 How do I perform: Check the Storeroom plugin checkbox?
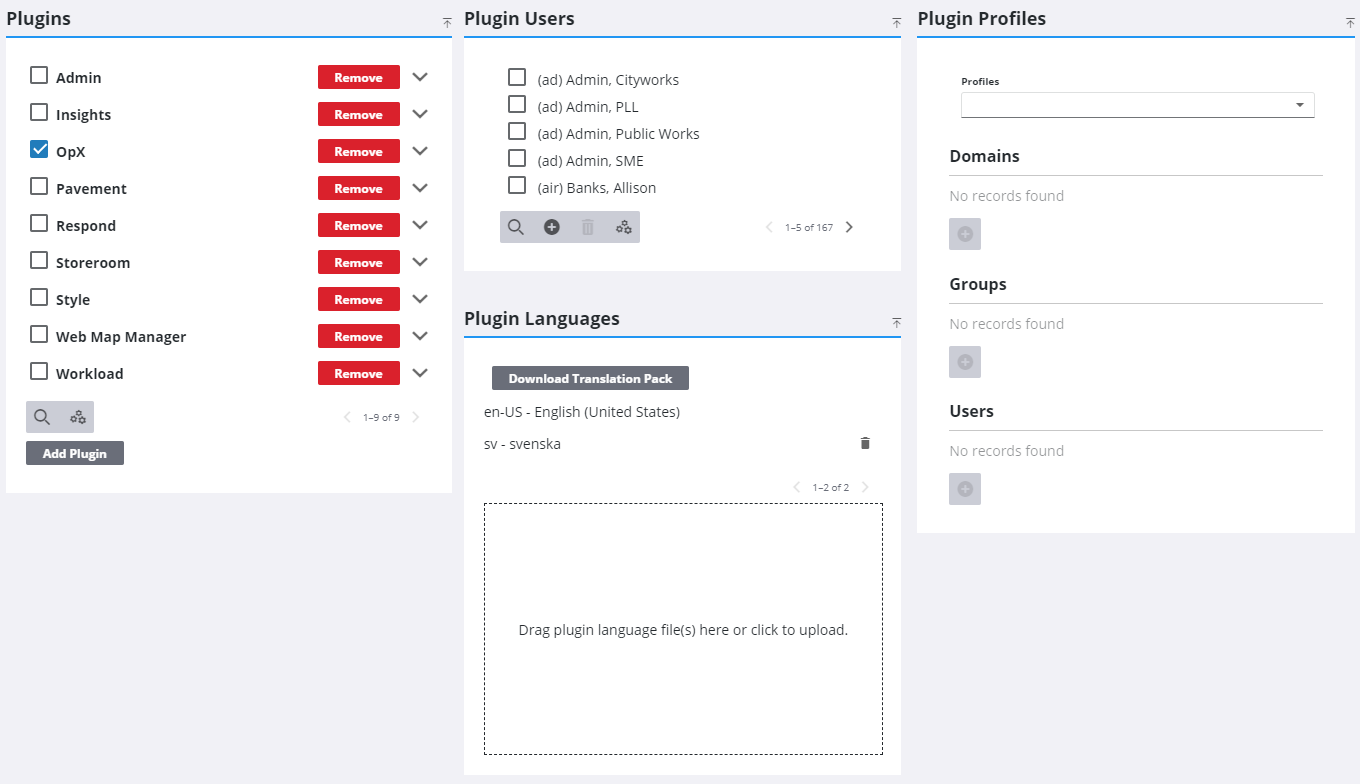39,260
